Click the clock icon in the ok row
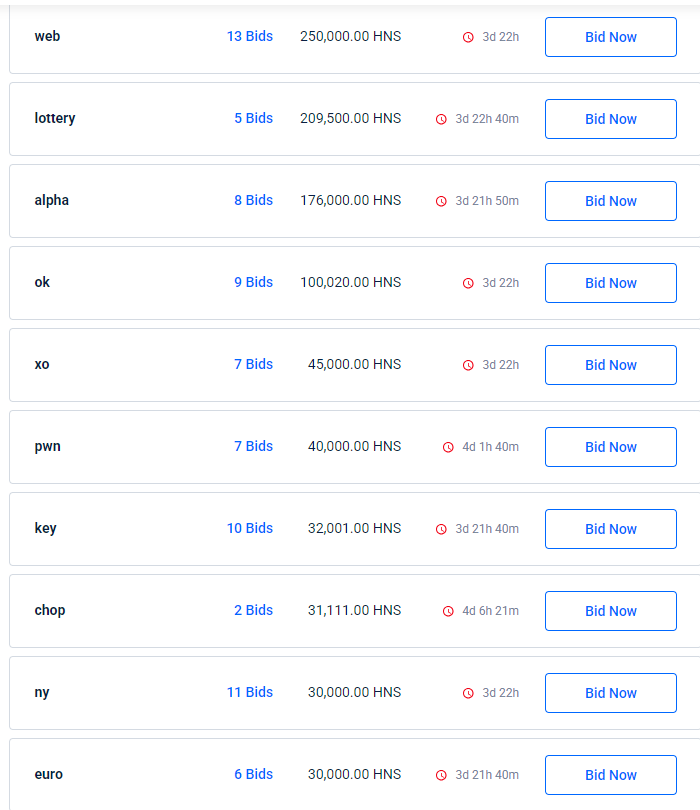 (x=468, y=283)
